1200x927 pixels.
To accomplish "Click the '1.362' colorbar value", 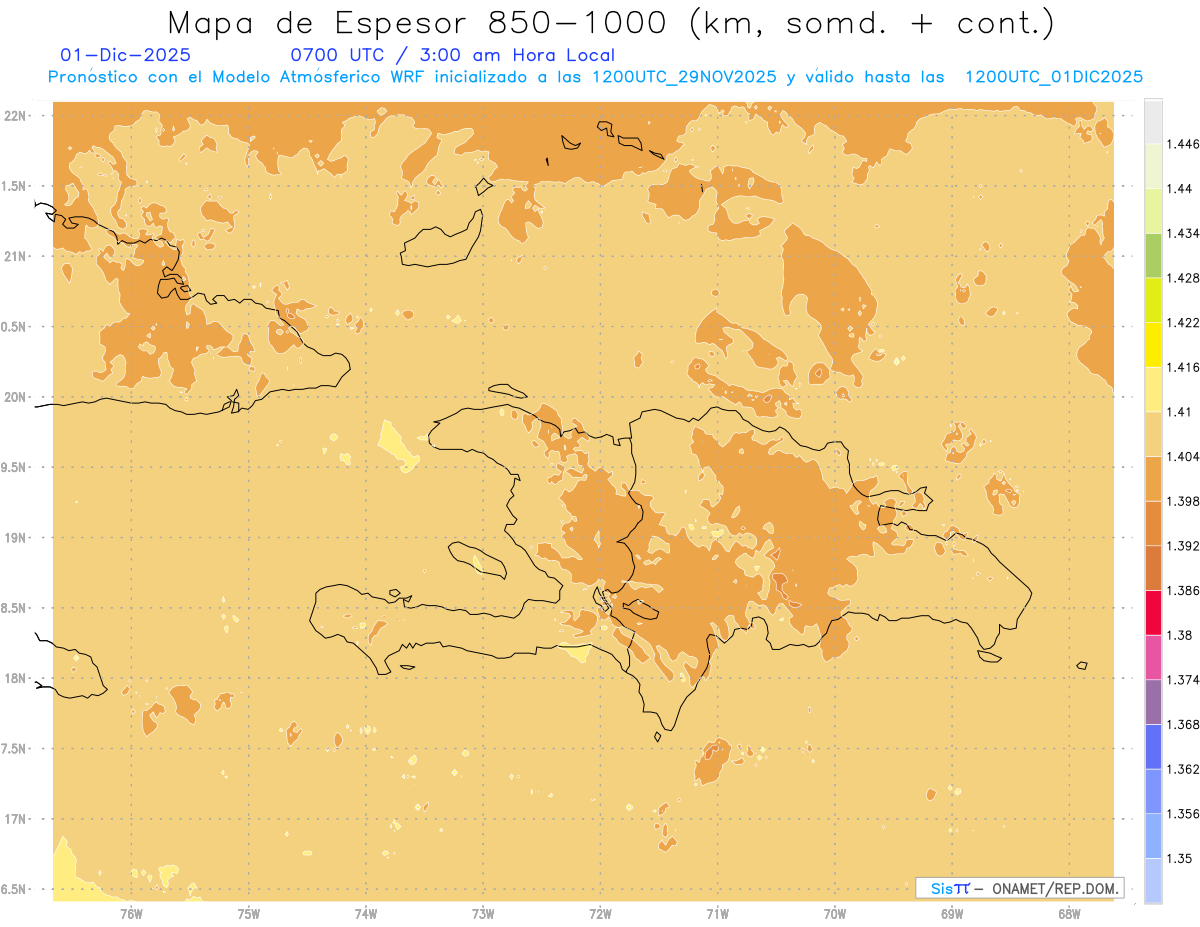I will (x=1184, y=769).
